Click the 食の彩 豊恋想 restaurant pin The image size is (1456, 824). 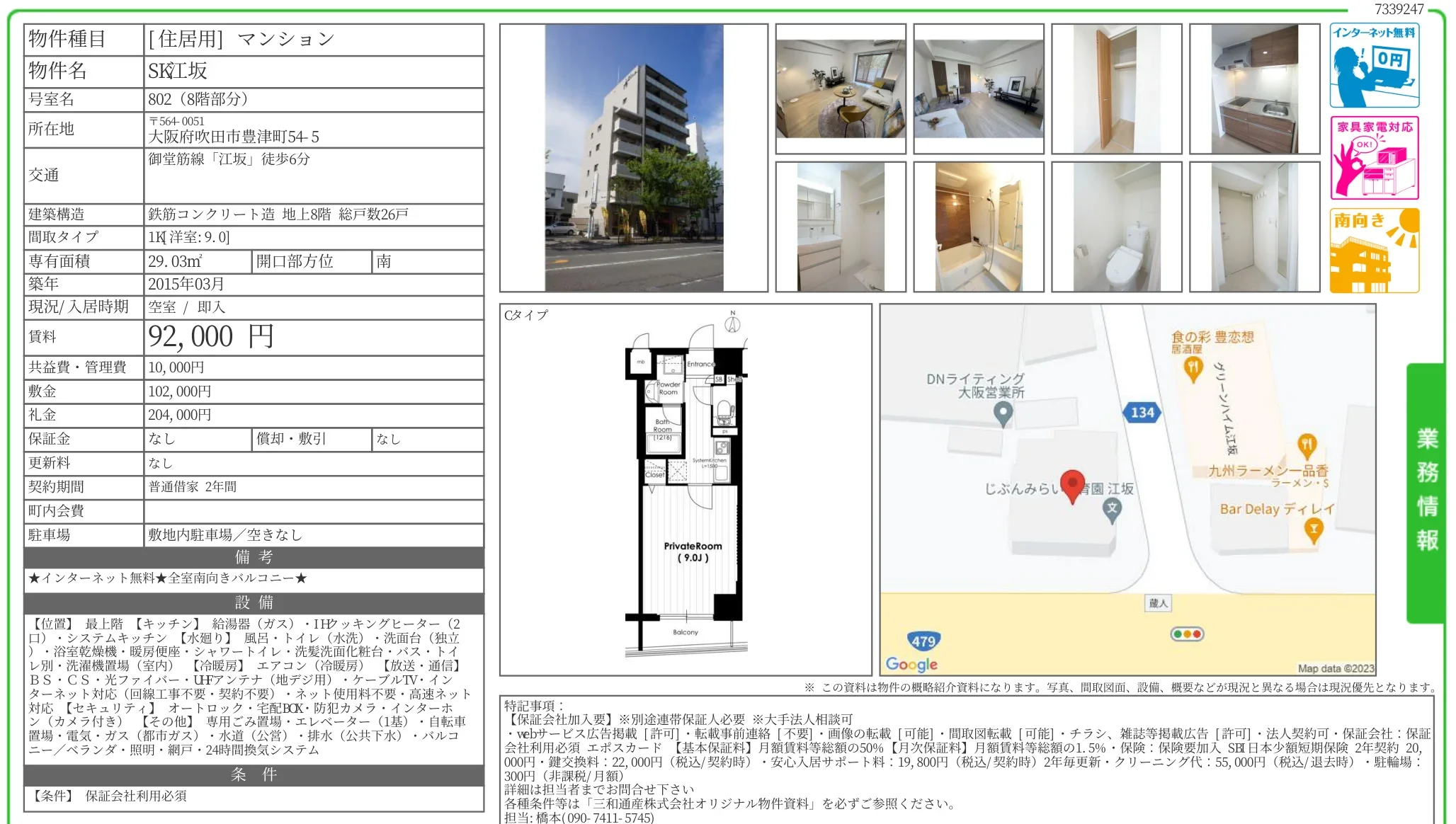tap(1193, 367)
